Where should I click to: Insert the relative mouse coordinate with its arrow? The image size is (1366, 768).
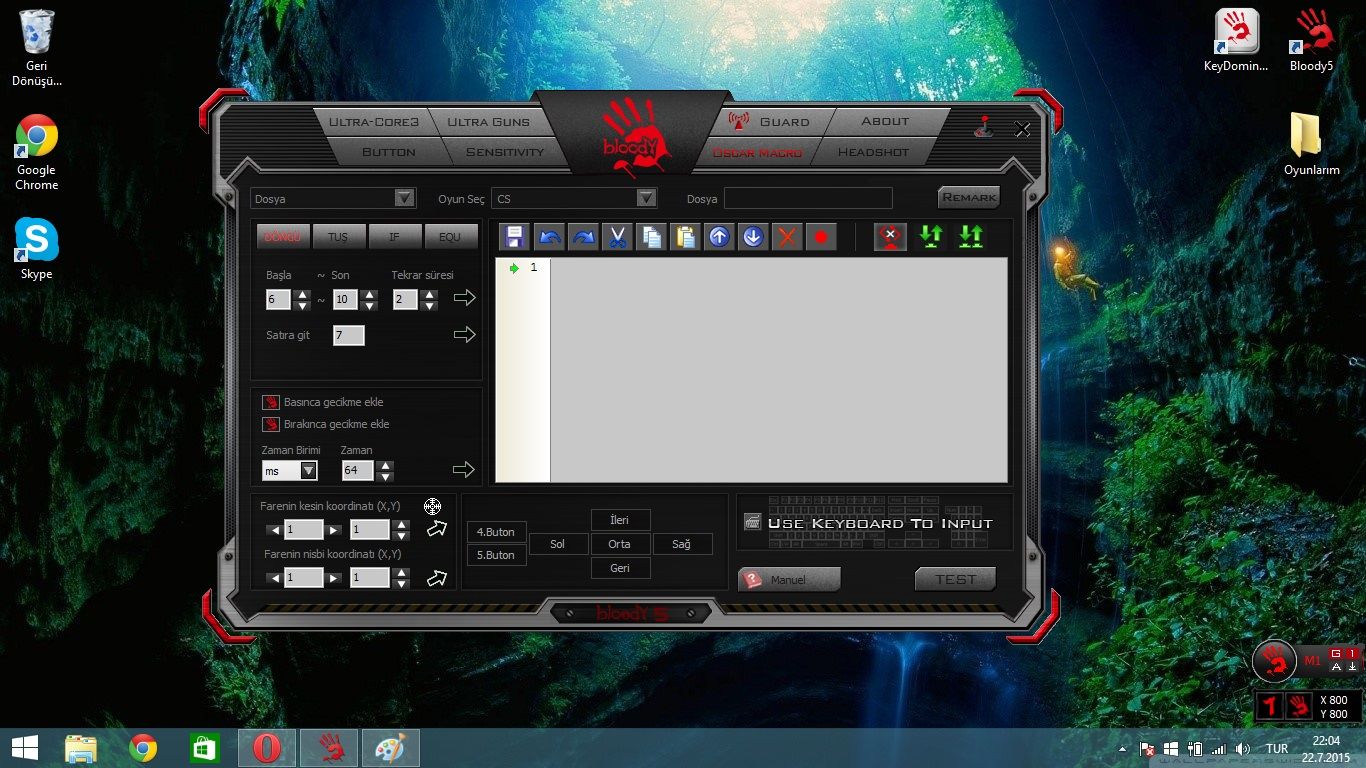(x=437, y=578)
